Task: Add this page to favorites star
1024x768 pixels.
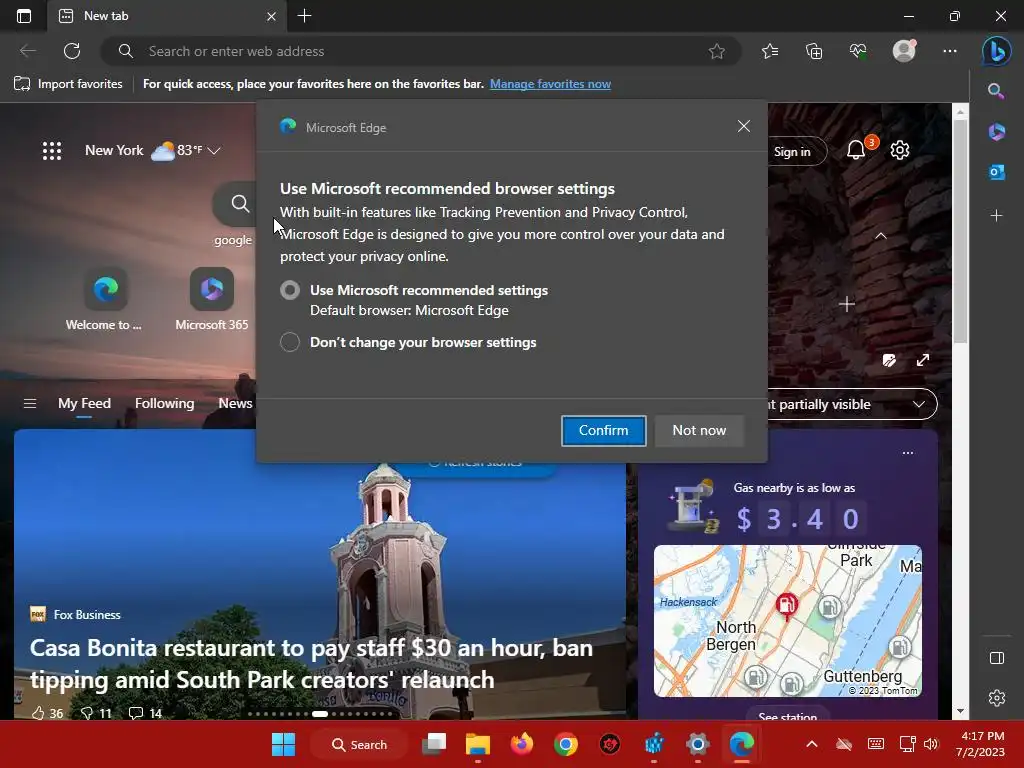Action: click(x=716, y=51)
